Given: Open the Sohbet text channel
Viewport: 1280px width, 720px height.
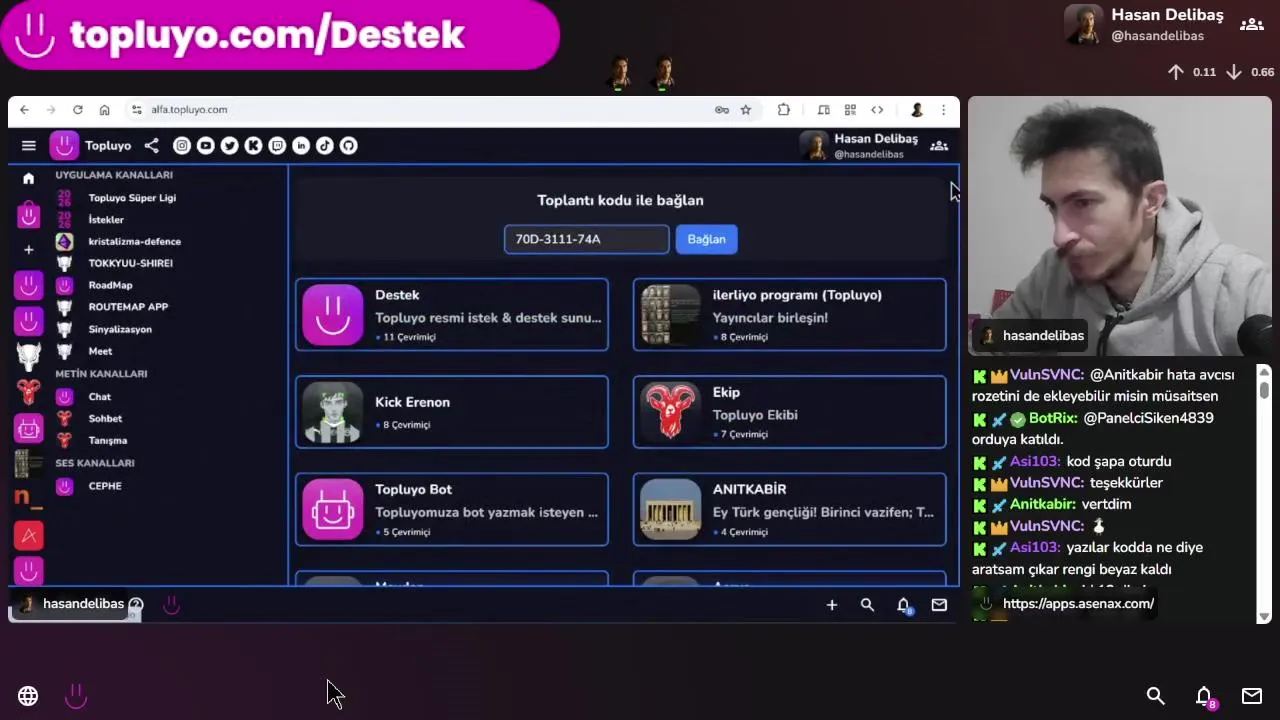Looking at the screenshot, I should pos(105,419).
